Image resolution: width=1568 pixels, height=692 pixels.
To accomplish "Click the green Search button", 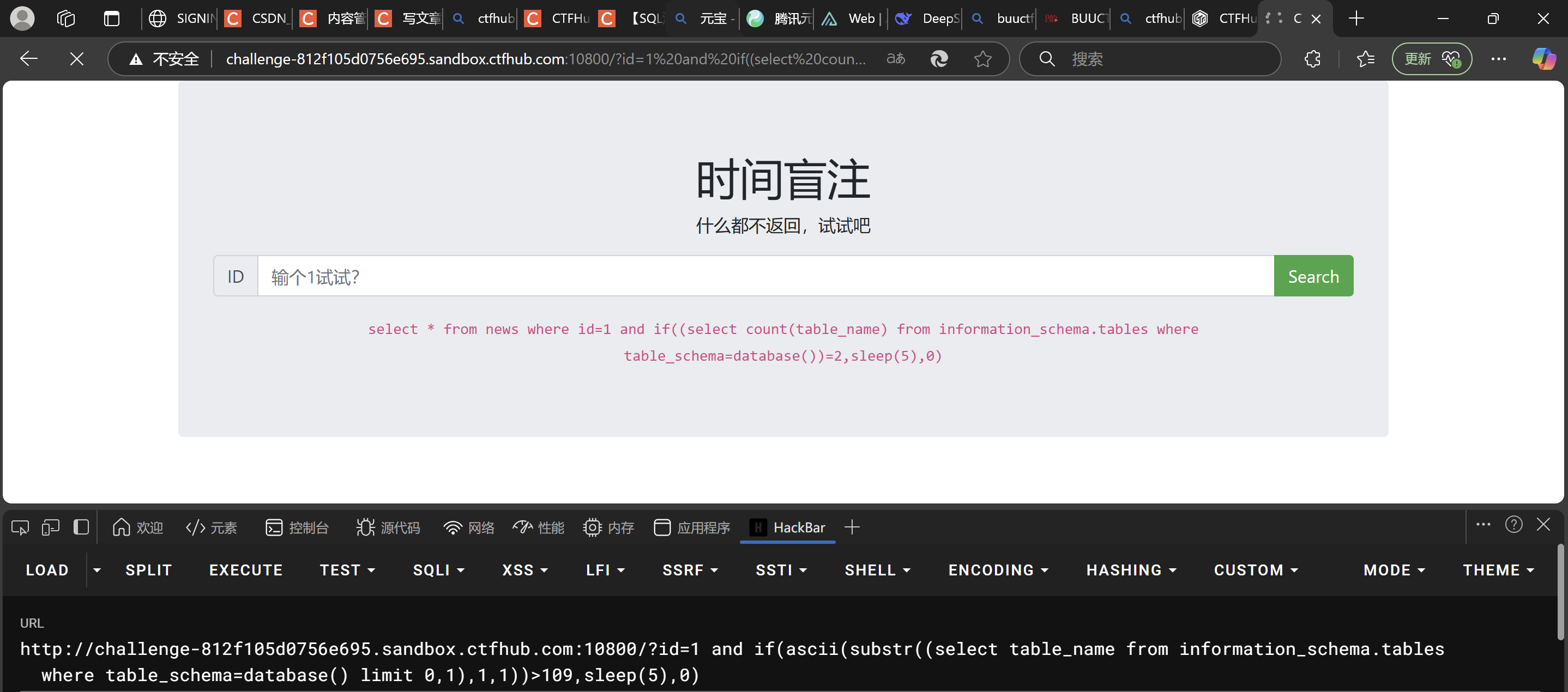I will (1313, 276).
